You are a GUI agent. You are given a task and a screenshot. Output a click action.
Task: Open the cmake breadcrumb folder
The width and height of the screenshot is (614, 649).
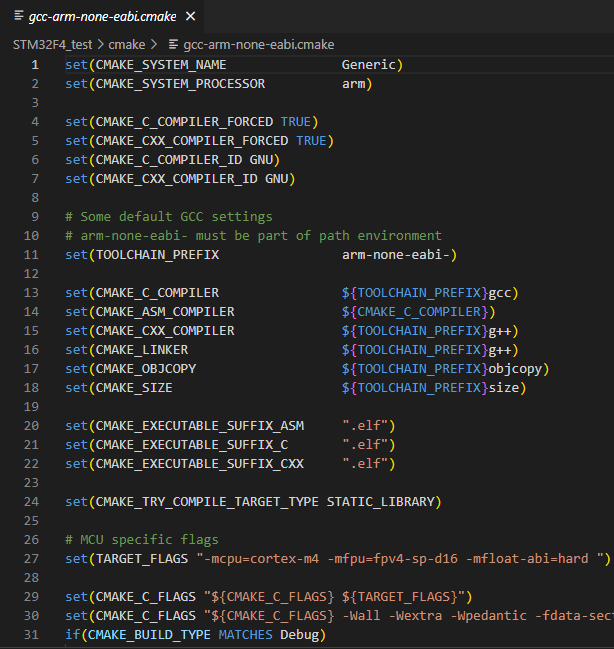127,45
